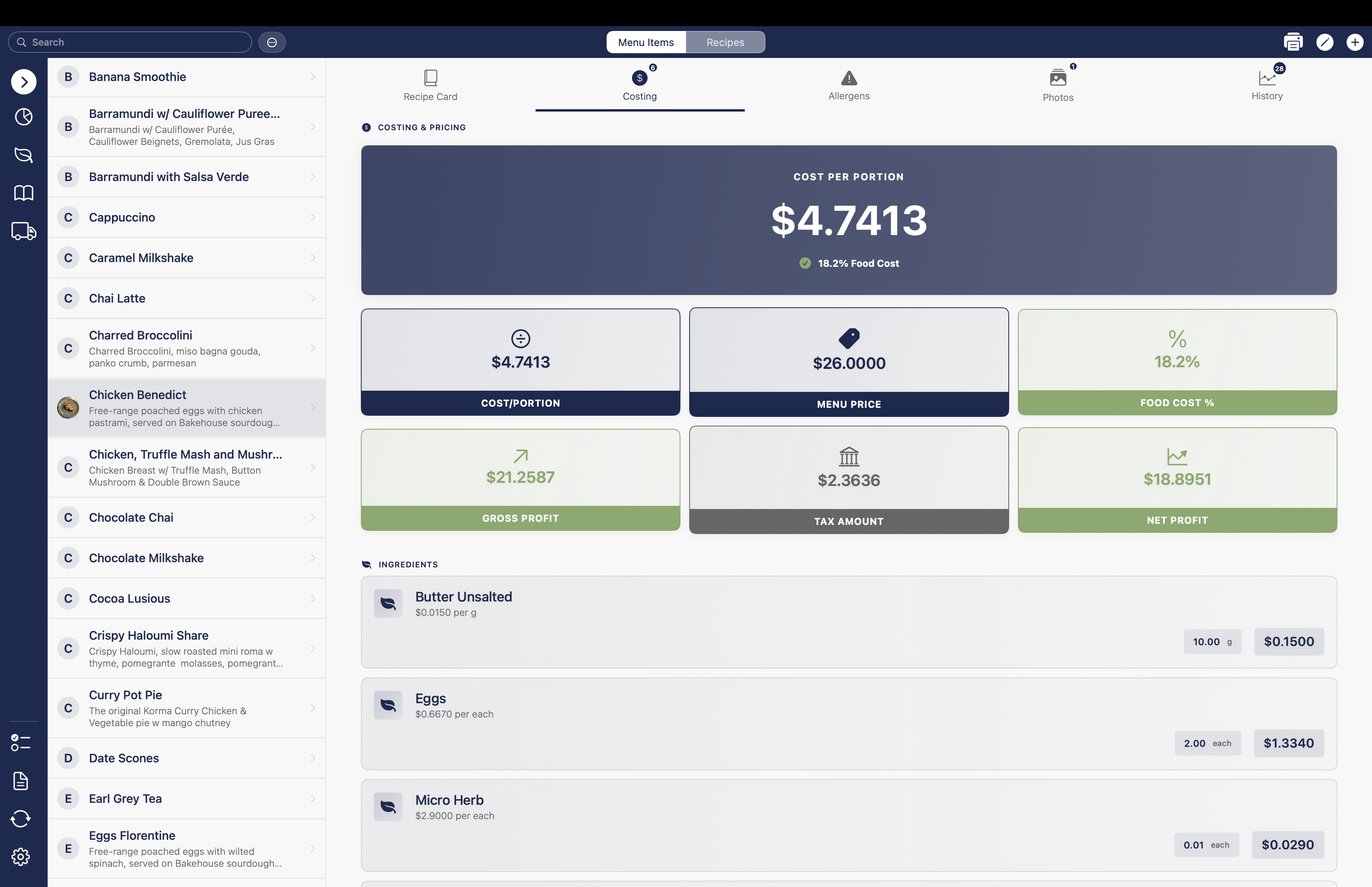Open the filter options button beside search
This screenshot has height=887, width=1372.
(272, 42)
